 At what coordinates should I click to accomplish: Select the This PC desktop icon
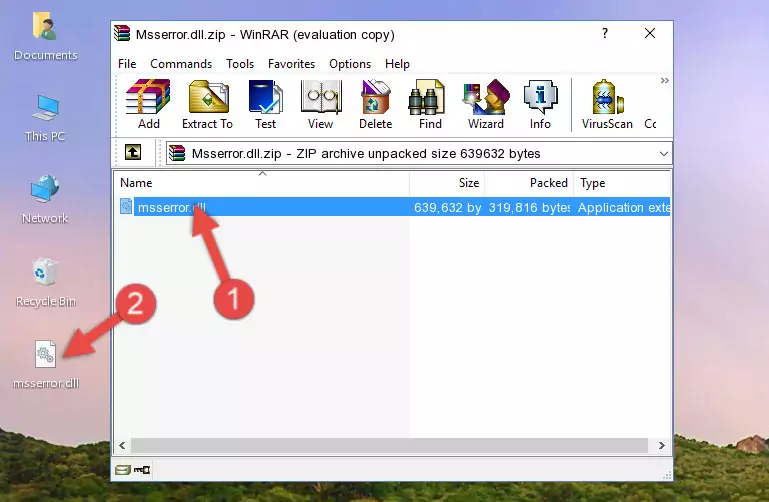tap(45, 118)
